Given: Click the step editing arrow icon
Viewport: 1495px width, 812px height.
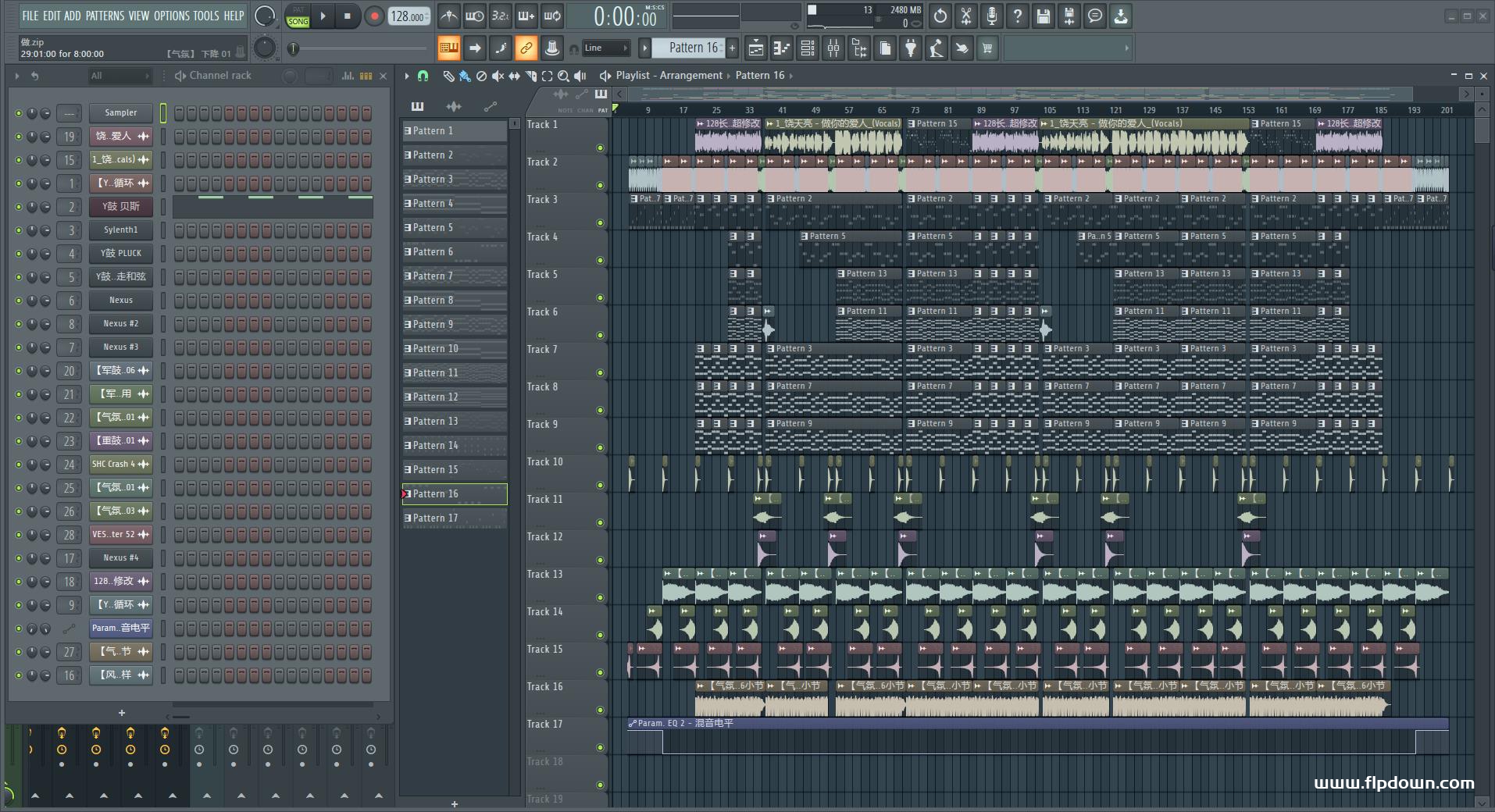Looking at the screenshot, I should pos(475,48).
